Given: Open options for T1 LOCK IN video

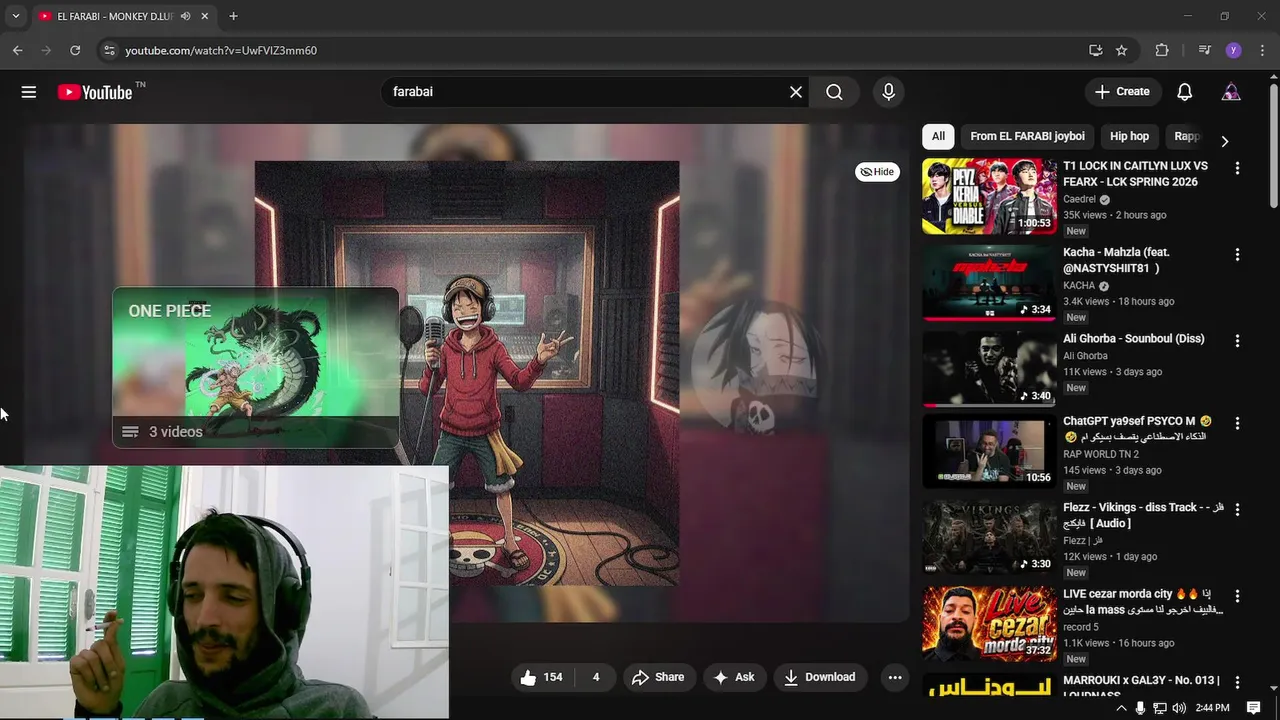Looking at the screenshot, I should (x=1237, y=169).
